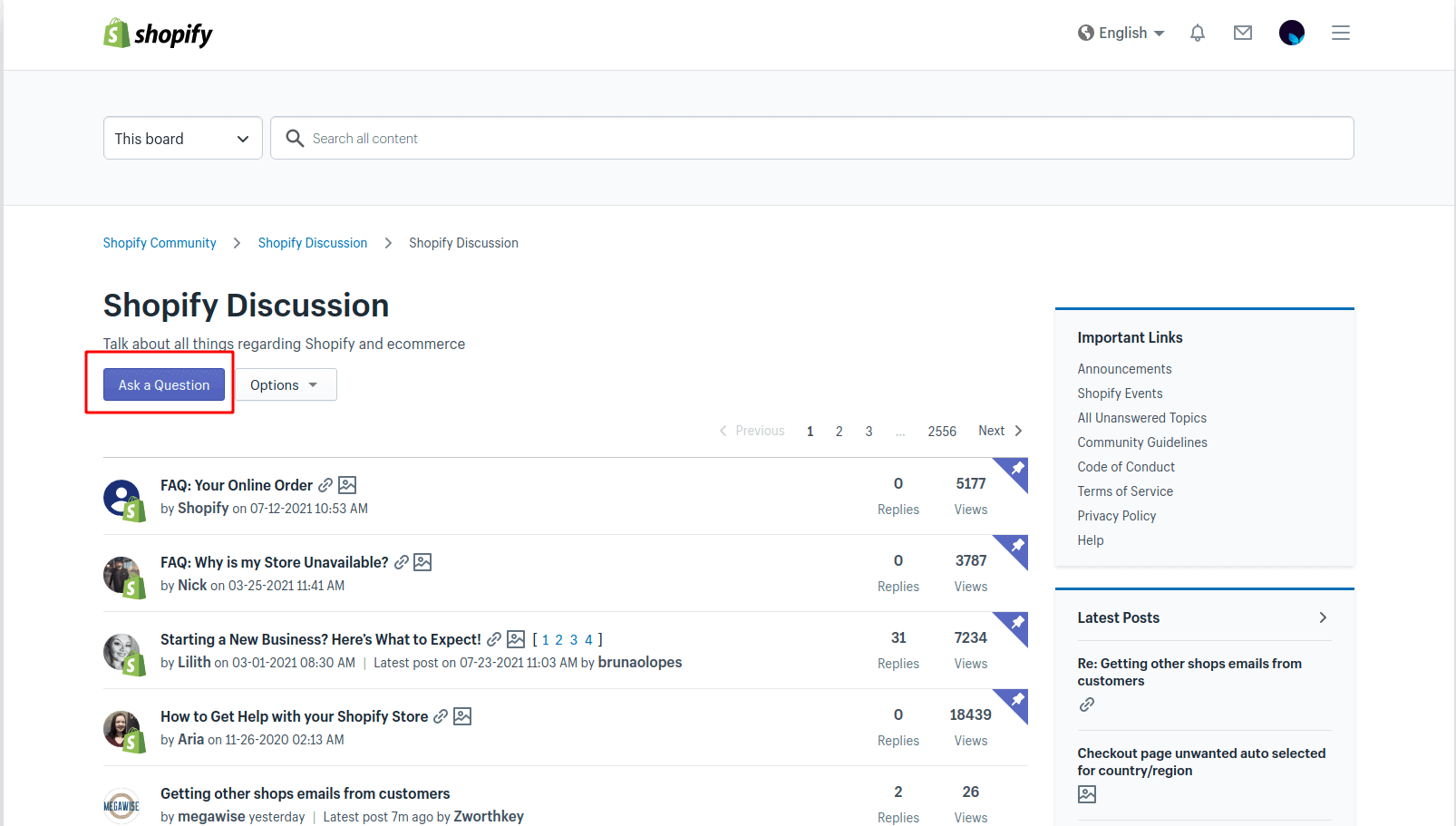Click link icon under Latest Posts entry
This screenshot has height=826, width=1456.
click(x=1087, y=705)
